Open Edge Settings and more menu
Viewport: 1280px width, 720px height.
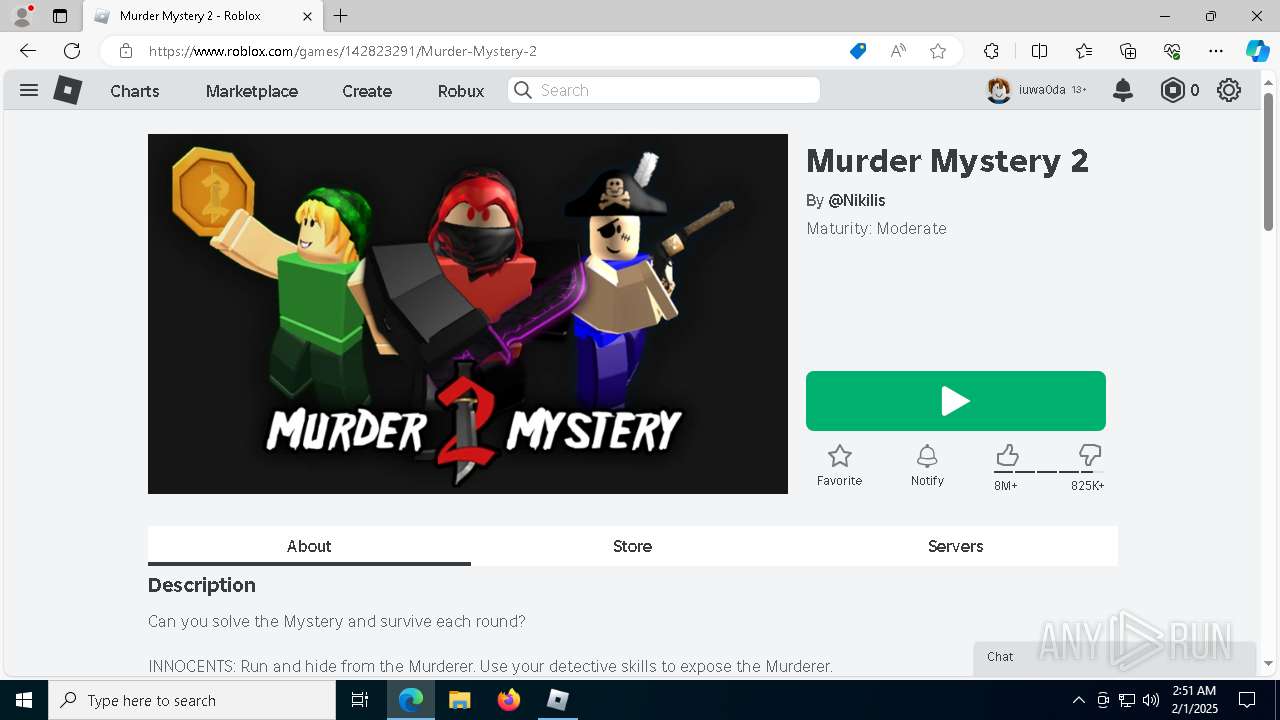1216,51
